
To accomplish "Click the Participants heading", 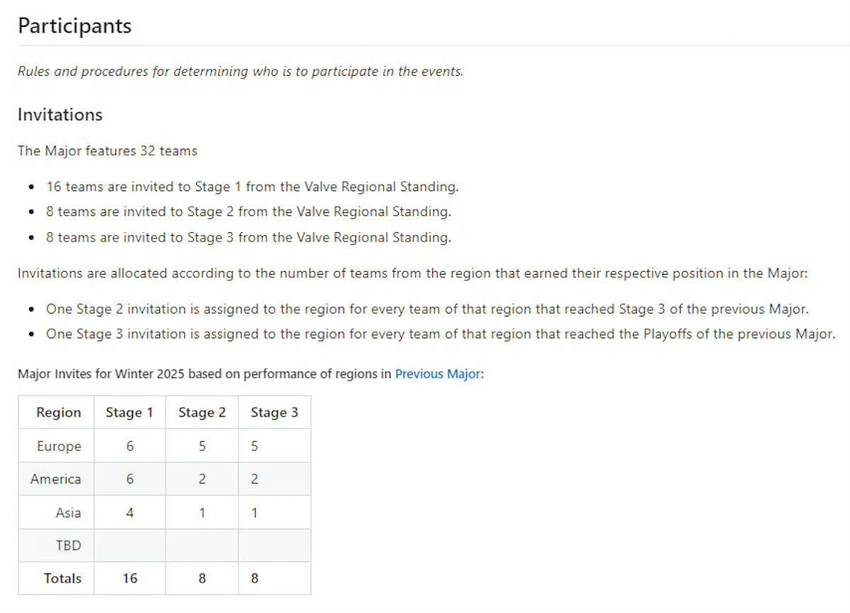I will pos(75,26).
